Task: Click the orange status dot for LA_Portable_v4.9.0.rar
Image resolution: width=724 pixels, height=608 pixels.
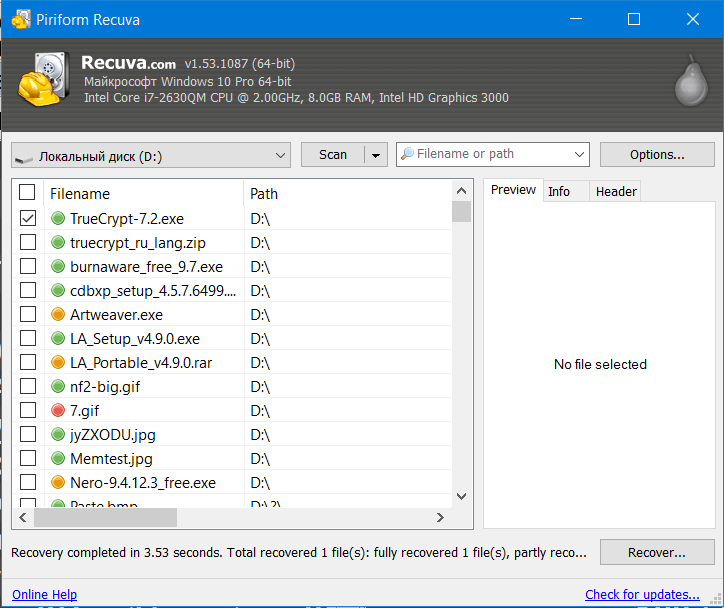Action: point(58,362)
